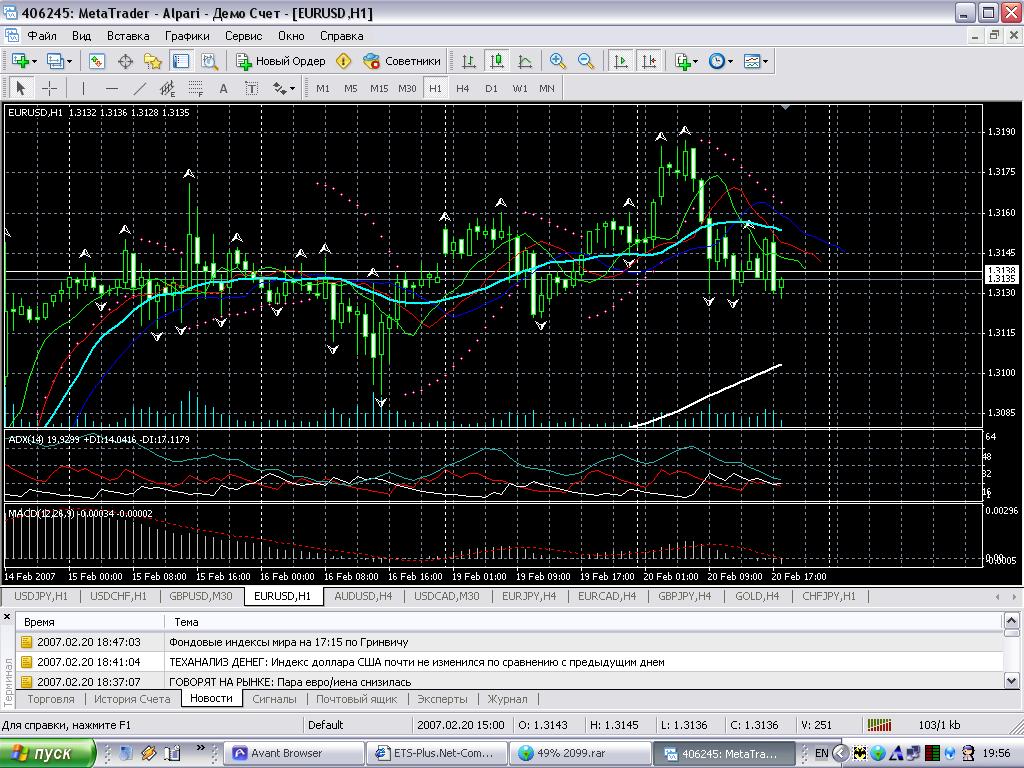Open the Пуск start button
This screenshot has height=768, width=1024.
[46, 753]
